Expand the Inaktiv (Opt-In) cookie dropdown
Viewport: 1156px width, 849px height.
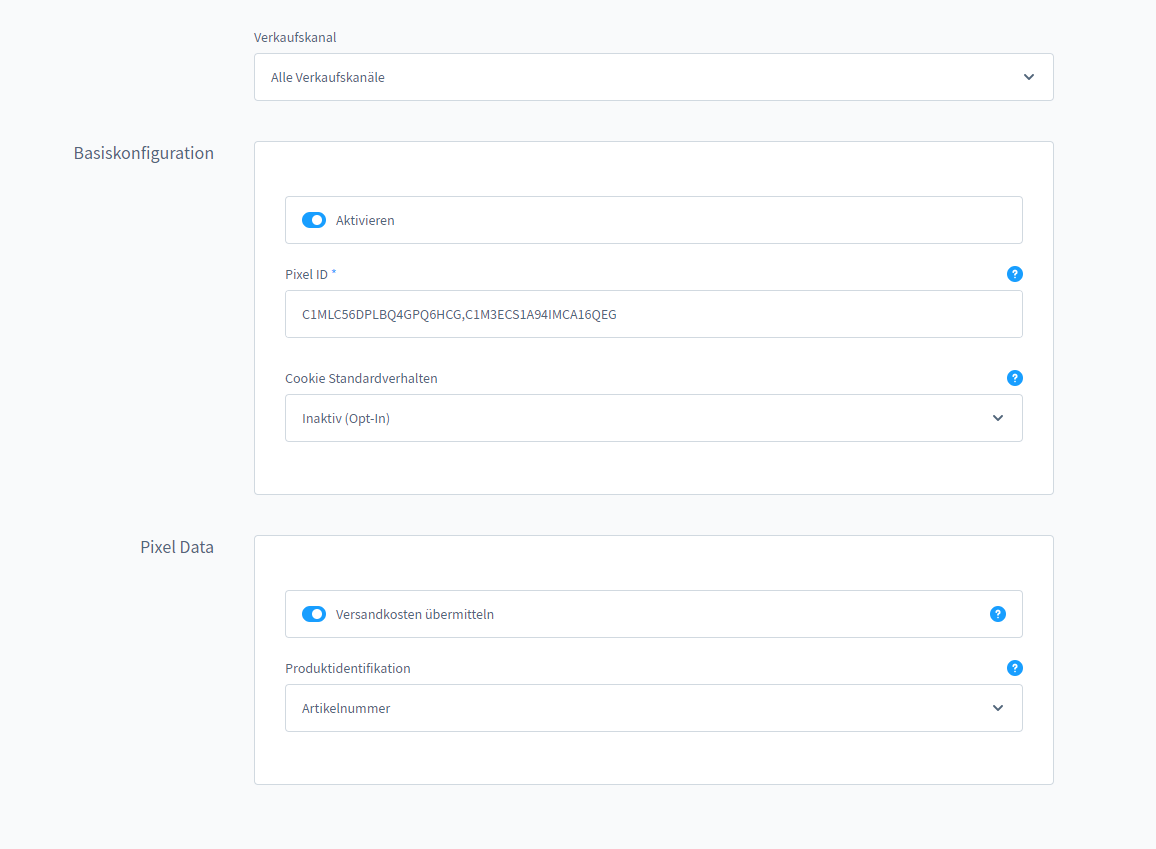tap(640, 418)
